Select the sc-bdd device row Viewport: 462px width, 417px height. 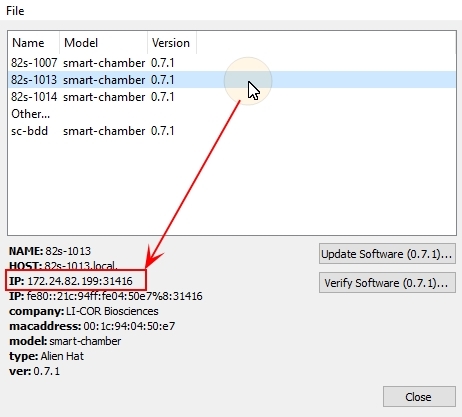pyautogui.click(x=232, y=131)
